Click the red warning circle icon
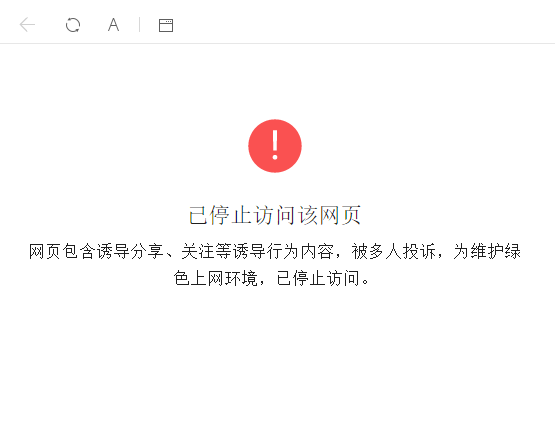This screenshot has width=555, height=447. pyautogui.click(x=275, y=146)
